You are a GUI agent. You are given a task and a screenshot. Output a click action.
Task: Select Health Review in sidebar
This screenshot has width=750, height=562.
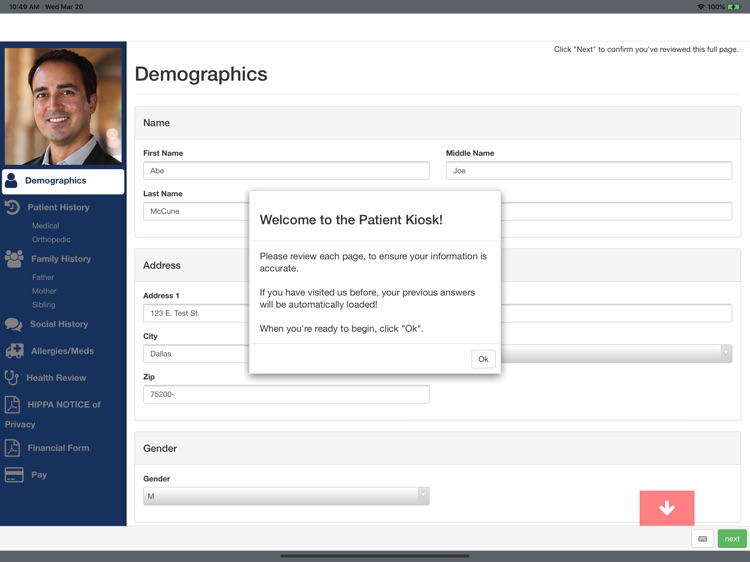coord(56,378)
